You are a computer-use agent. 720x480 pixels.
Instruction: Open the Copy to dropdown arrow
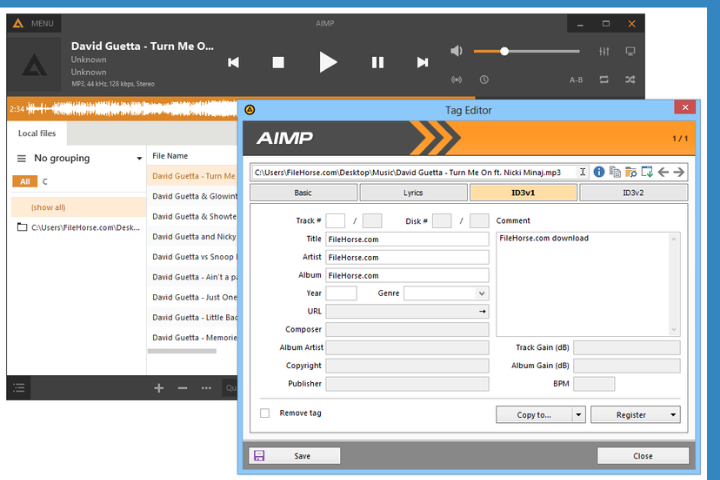(x=579, y=415)
